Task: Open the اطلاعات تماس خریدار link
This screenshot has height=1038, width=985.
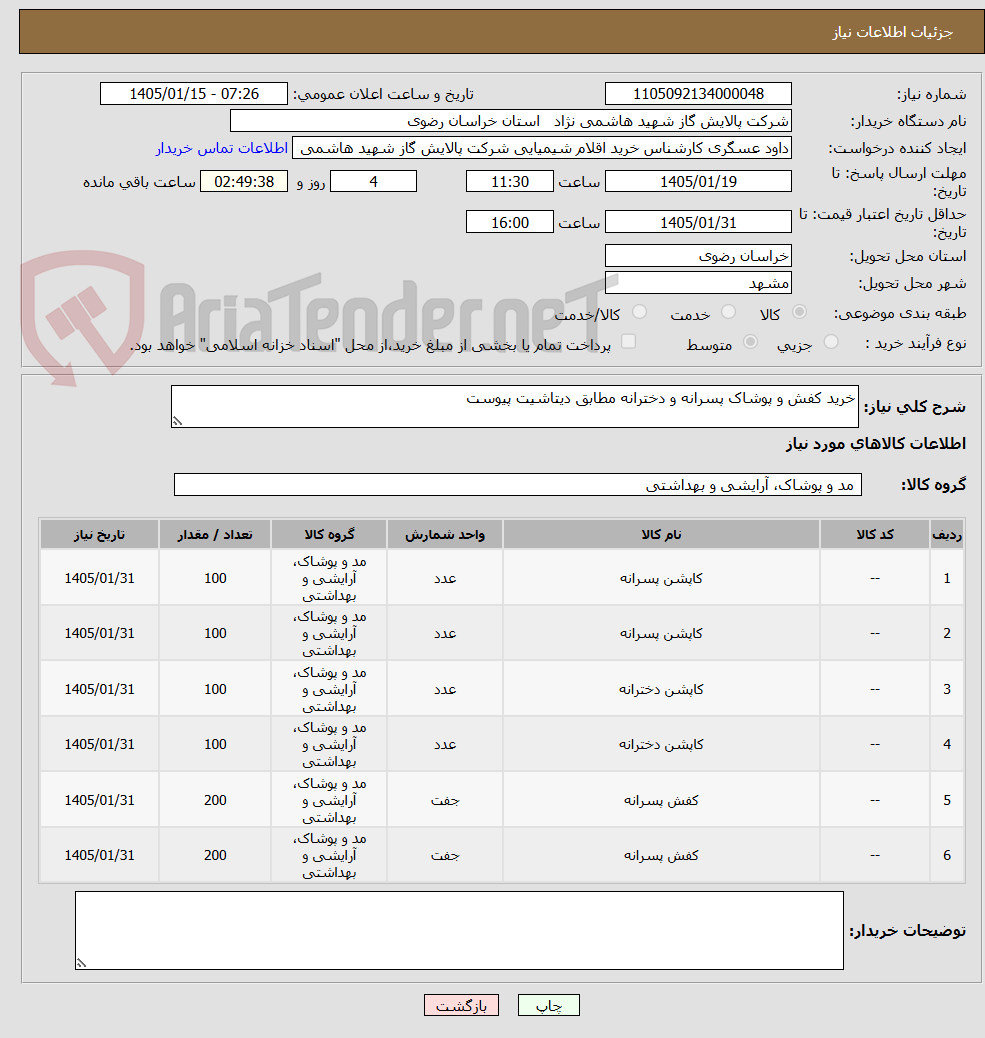Action: (222, 148)
